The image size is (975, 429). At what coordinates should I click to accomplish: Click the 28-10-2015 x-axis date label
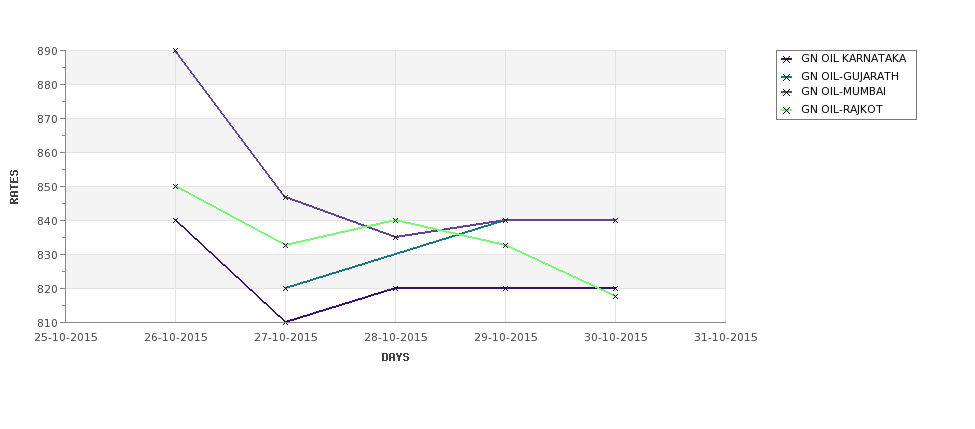[395, 338]
